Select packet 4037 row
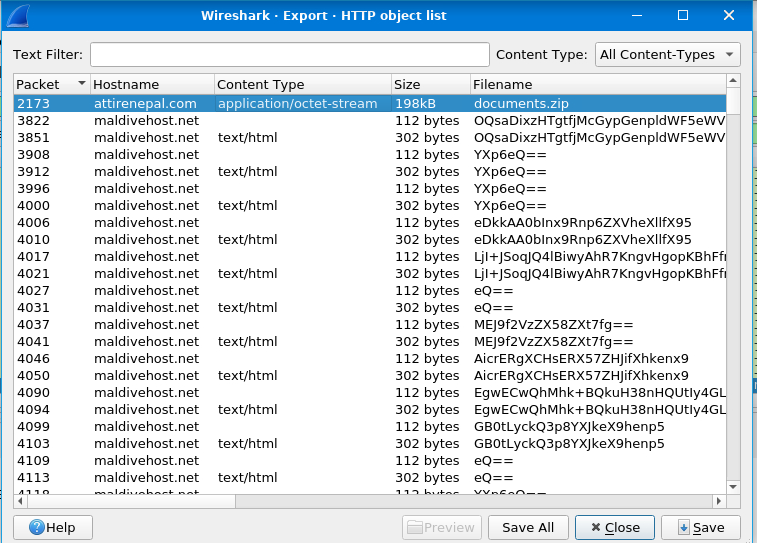 (370, 325)
